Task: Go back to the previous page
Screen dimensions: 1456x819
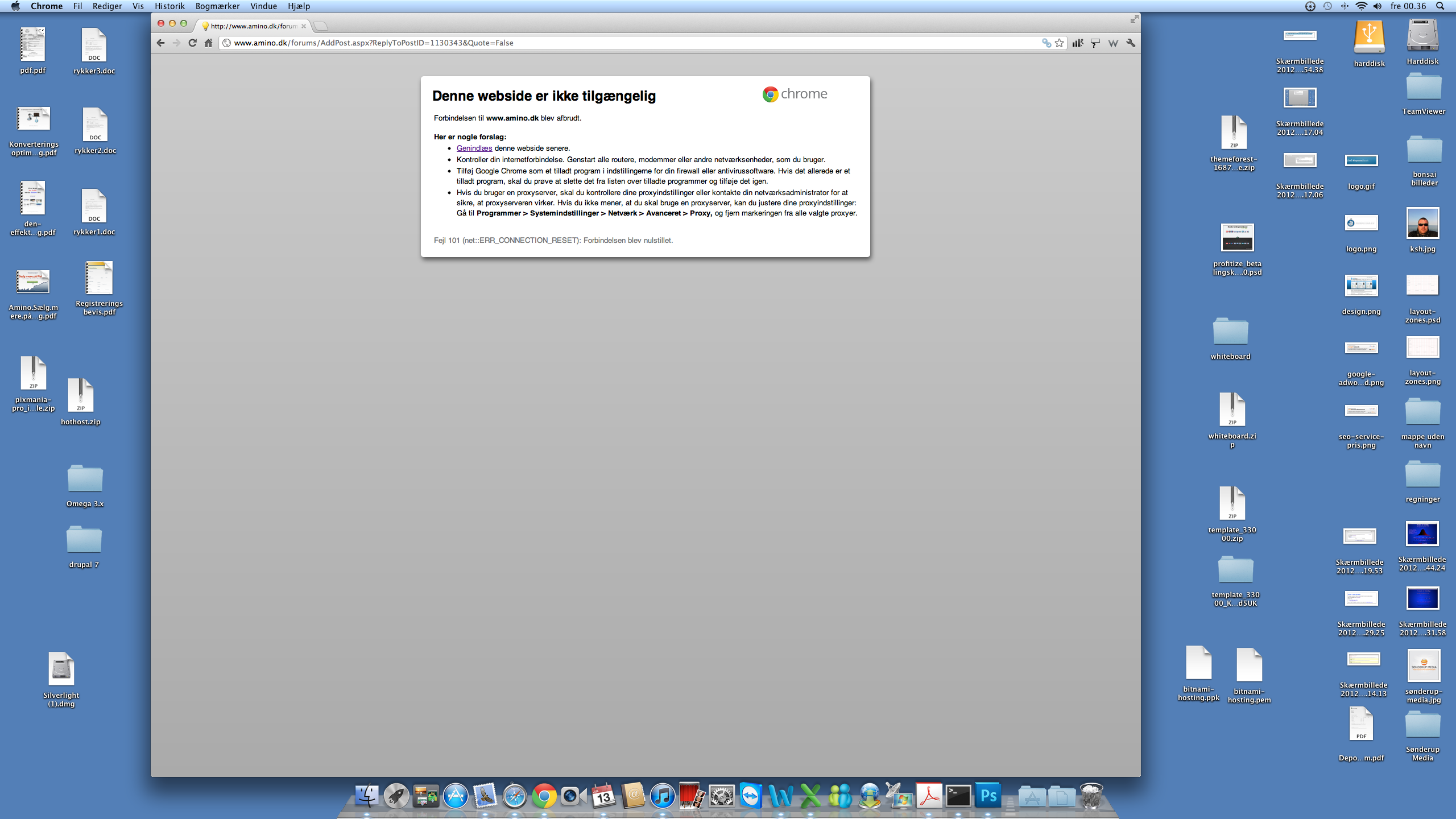Action: tap(161, 43)
